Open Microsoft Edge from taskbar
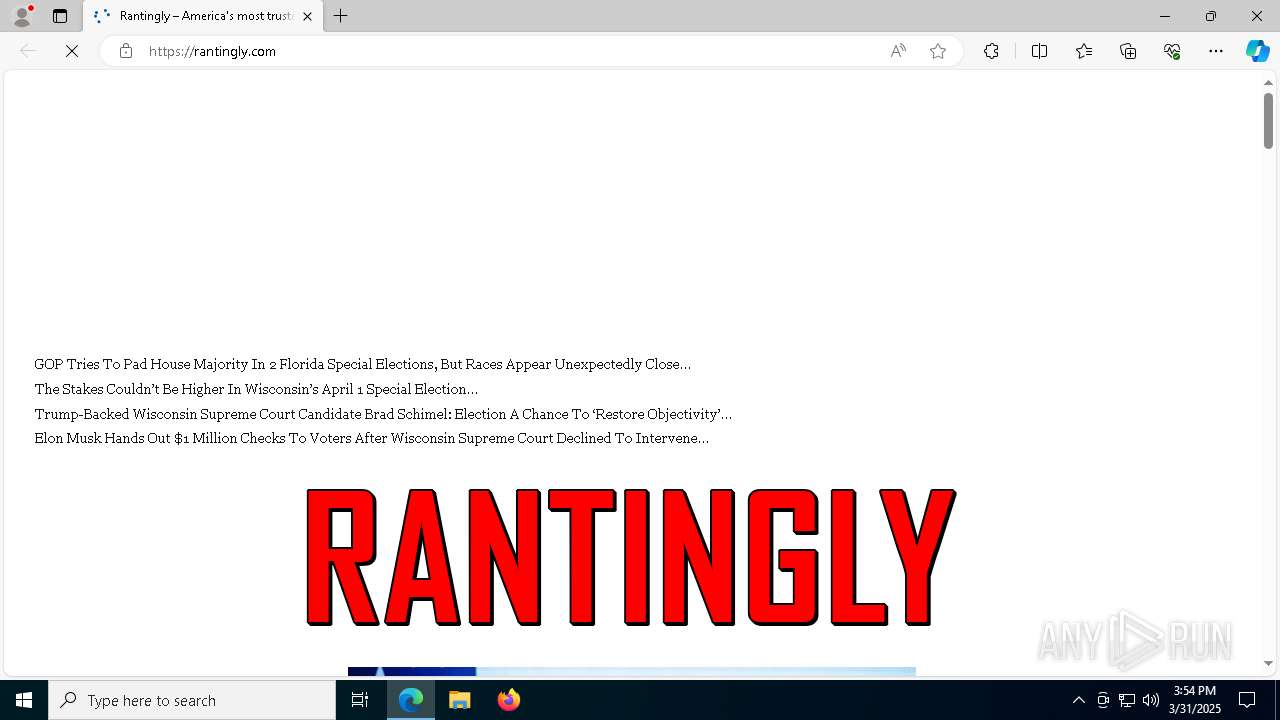This screenshot has width=1280, height=720. click(x=411, y=700)
